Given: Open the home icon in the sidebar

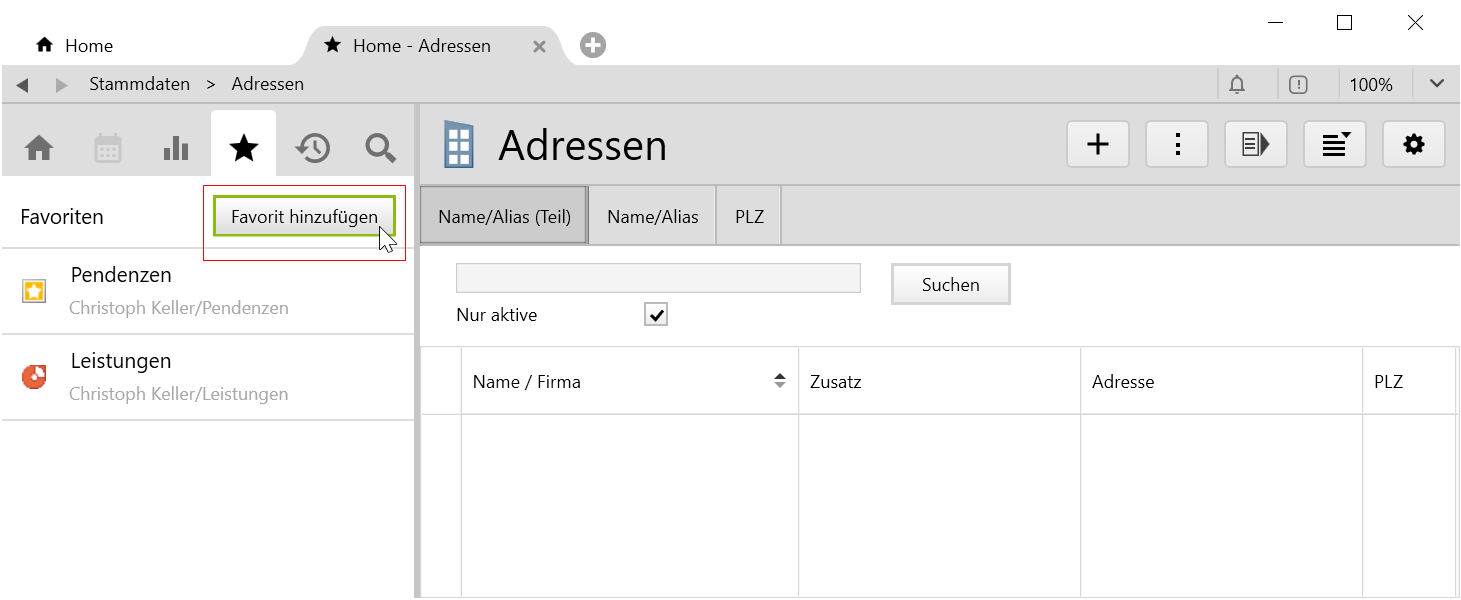Looking at the screenshot, I should tap(39, 148).
